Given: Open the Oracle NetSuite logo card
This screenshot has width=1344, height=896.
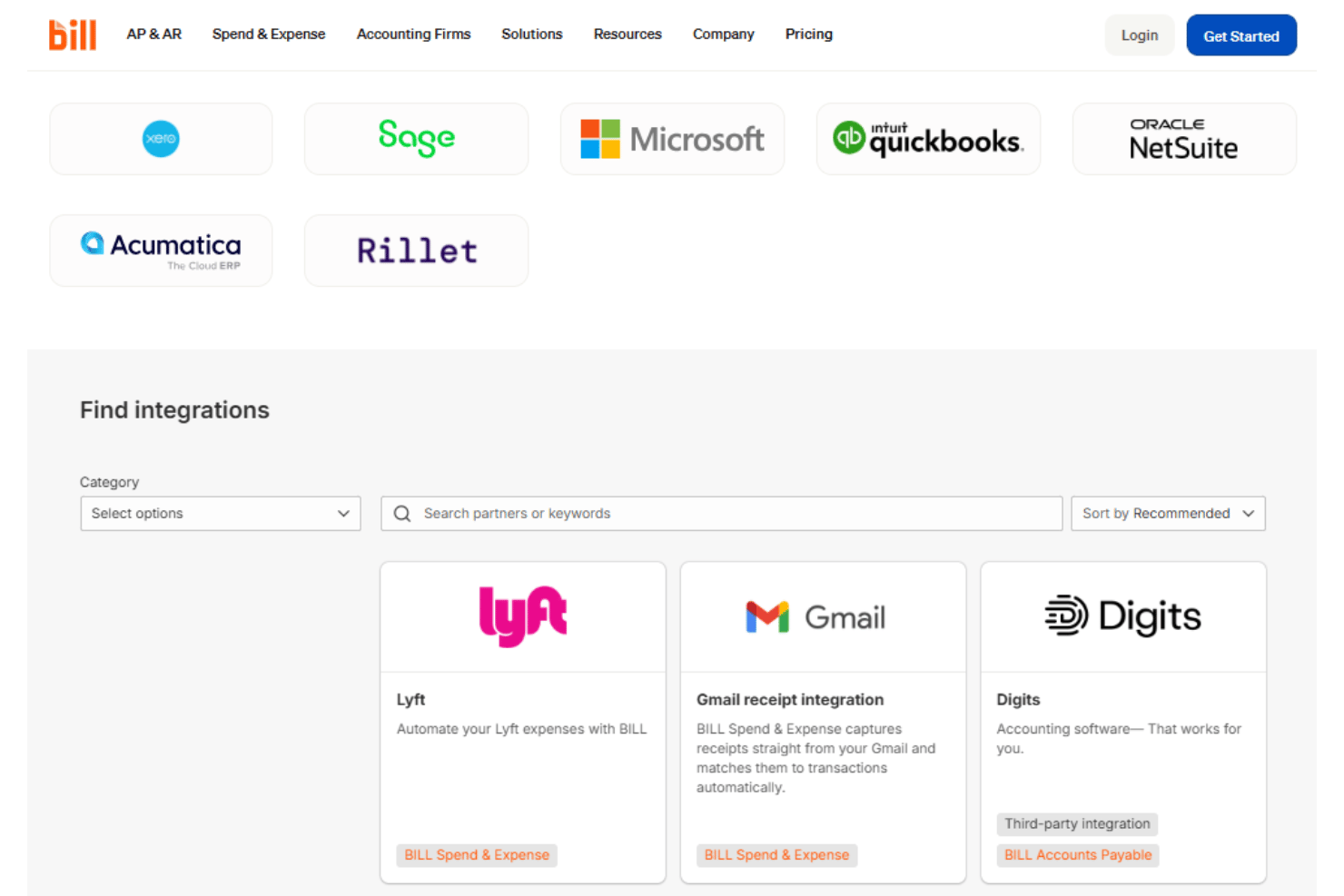Looking at the screenshot, I should [1184, 139].
